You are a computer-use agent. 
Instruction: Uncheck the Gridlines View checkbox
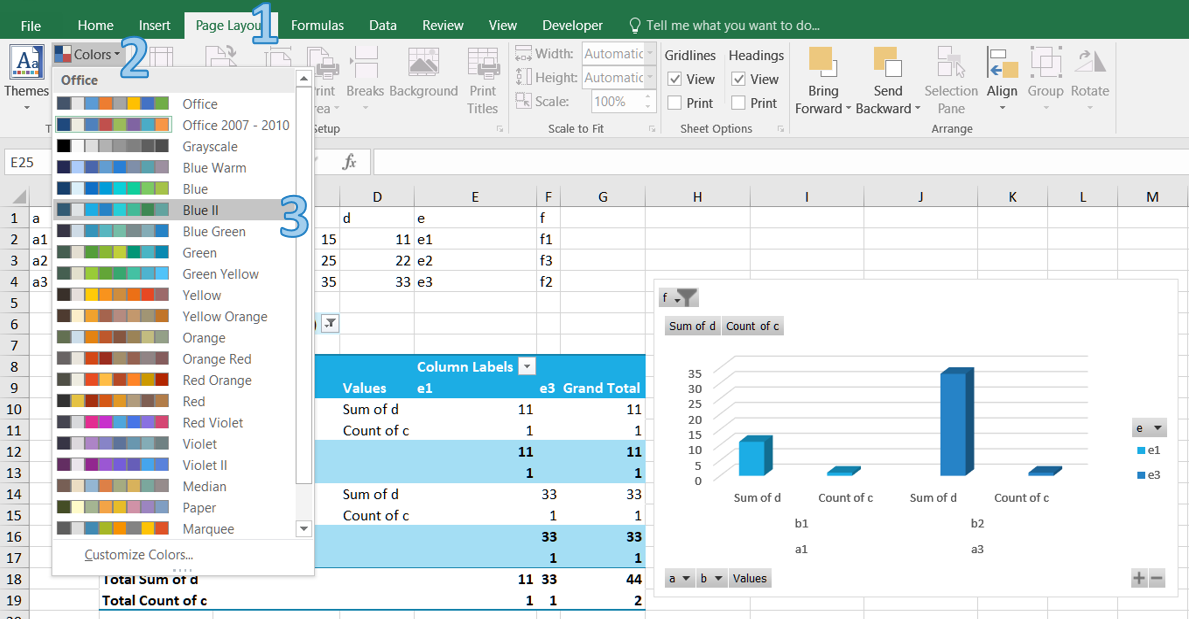click(x=675, y=79)
